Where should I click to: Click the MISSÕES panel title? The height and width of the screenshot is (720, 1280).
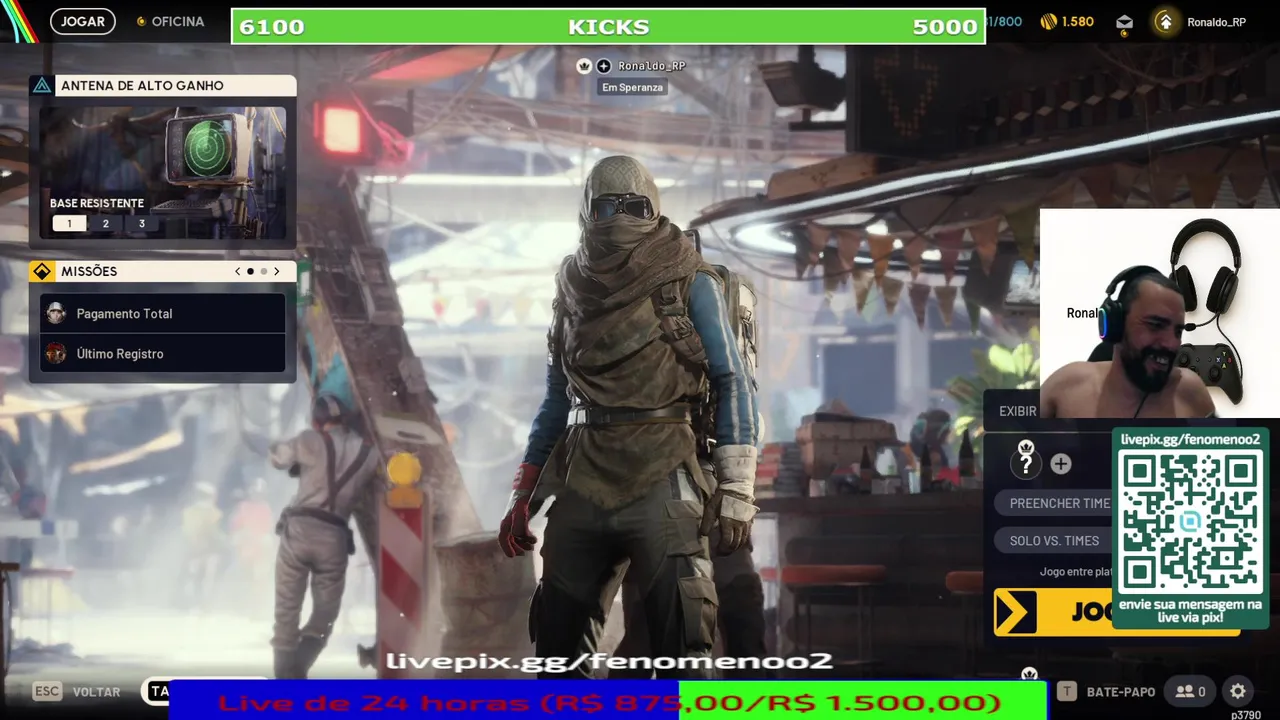click(x=89, y=271)
